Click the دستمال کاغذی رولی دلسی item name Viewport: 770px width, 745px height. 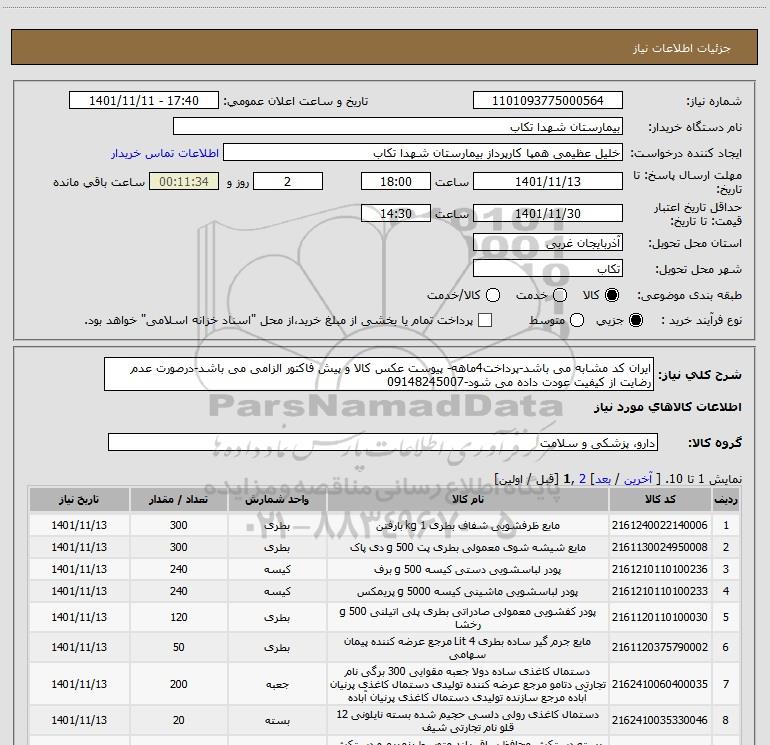tap(468, 720)
